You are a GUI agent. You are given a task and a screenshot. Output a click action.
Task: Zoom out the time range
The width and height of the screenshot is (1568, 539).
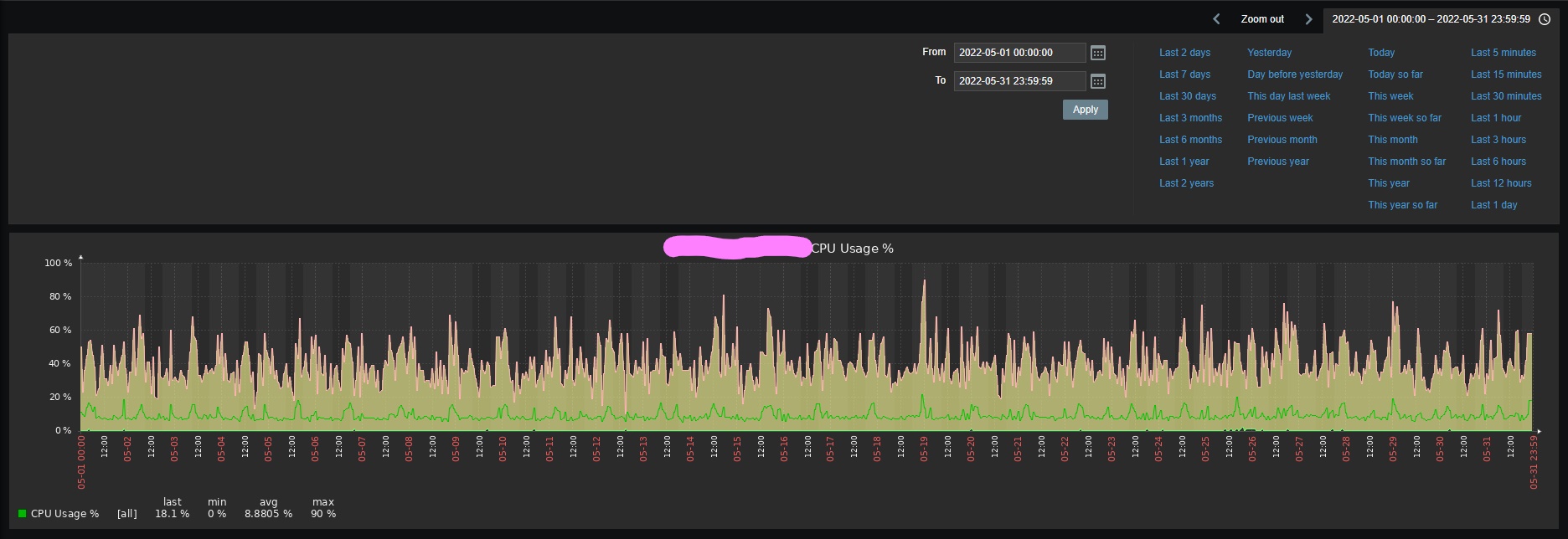point(1262,18)
